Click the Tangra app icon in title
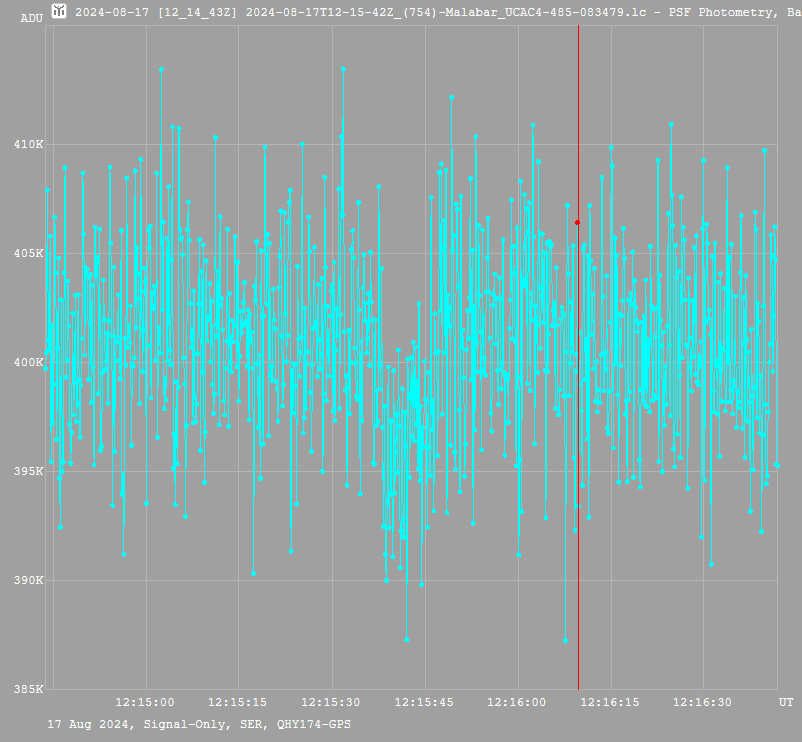The width and height of the screenshot is (802, 742). click(x=59, y=10)
